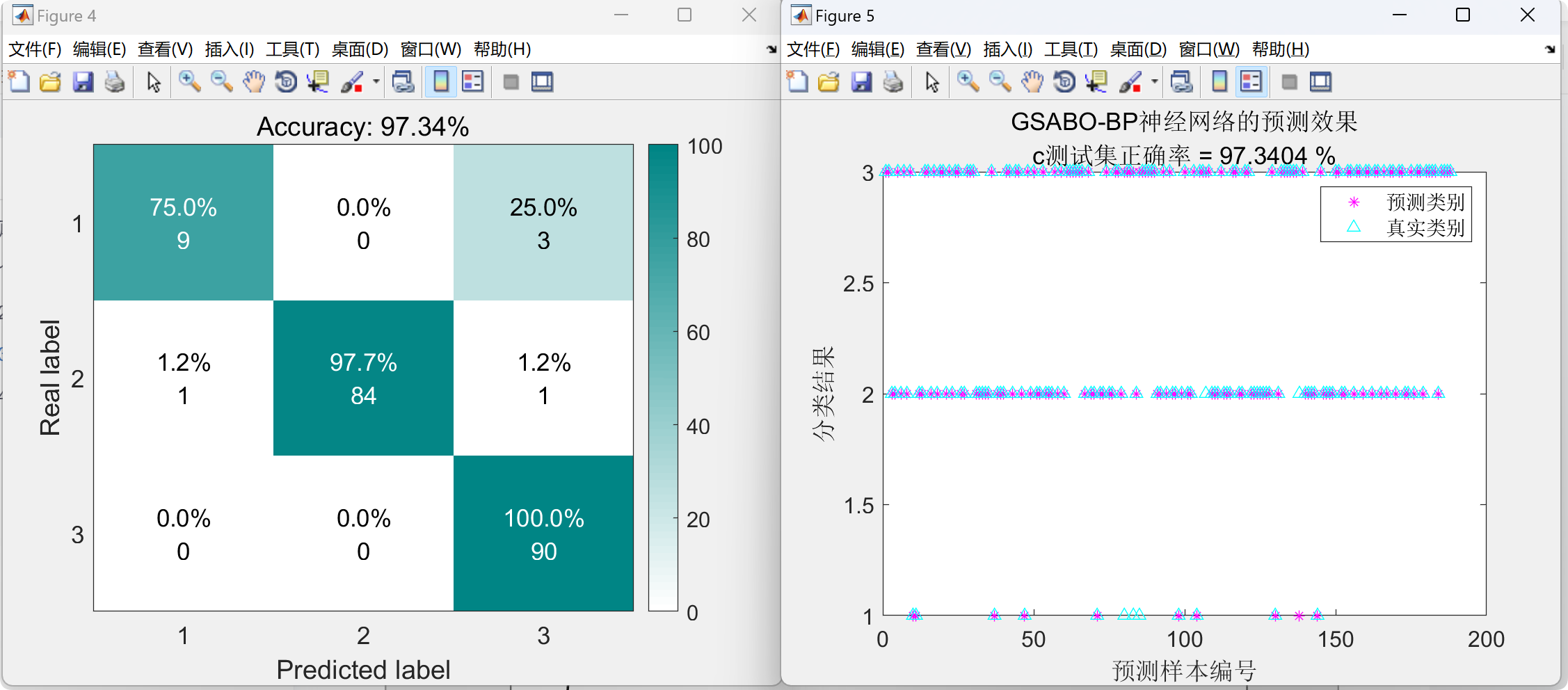Open 编辑(E) menu in Figure 4
The image size is (1568, 690).
[x=99, y=49]
